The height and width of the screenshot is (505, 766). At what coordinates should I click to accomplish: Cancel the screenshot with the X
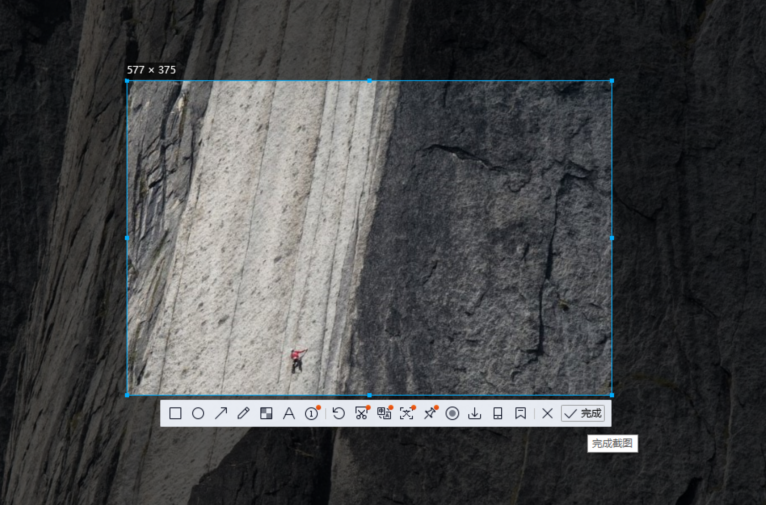(x=547, y=413)
